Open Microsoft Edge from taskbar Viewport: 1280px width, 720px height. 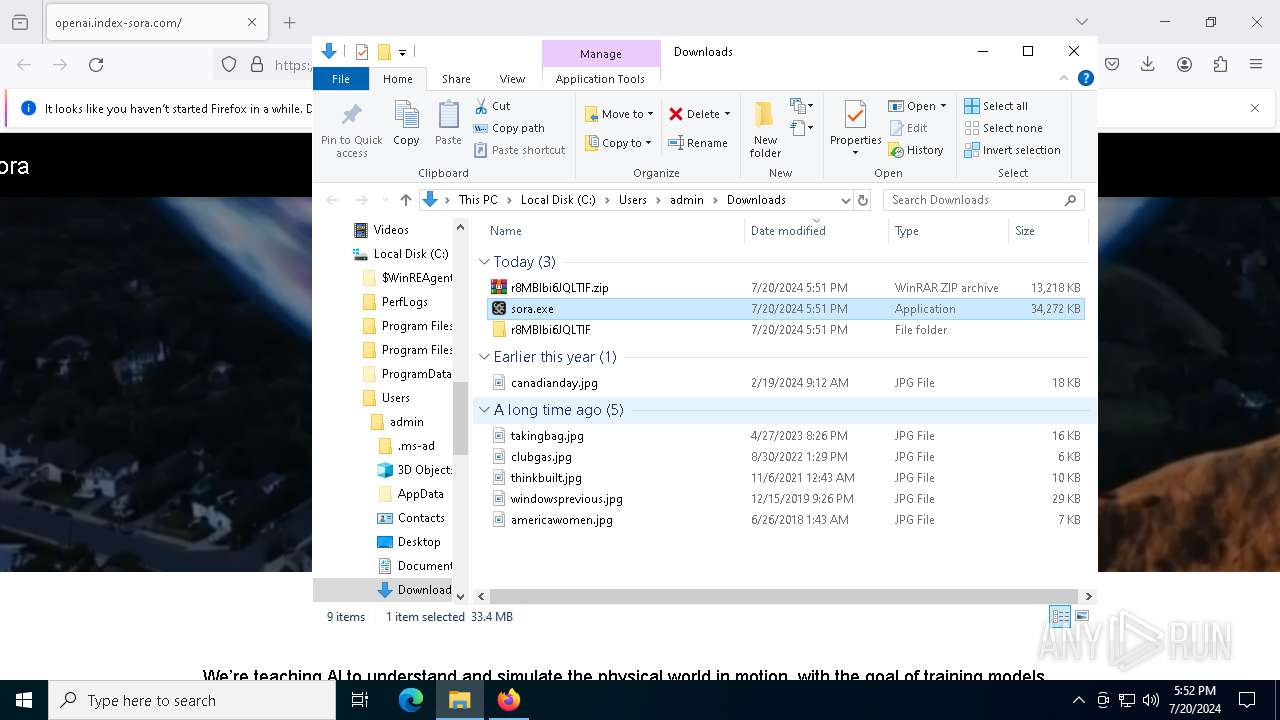tap(411, 700)
